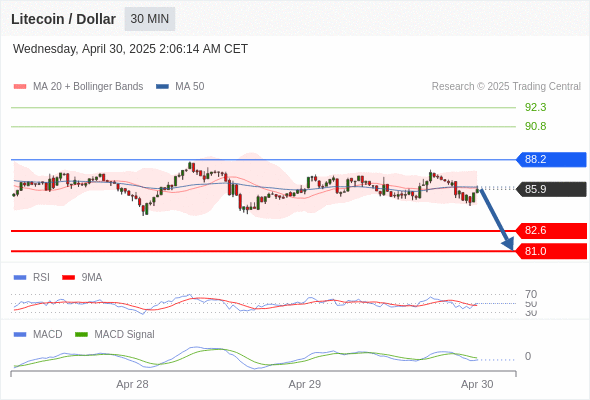Click the MACD Signal green legend marker
This screenshot has height=400, width=590.
81,335
